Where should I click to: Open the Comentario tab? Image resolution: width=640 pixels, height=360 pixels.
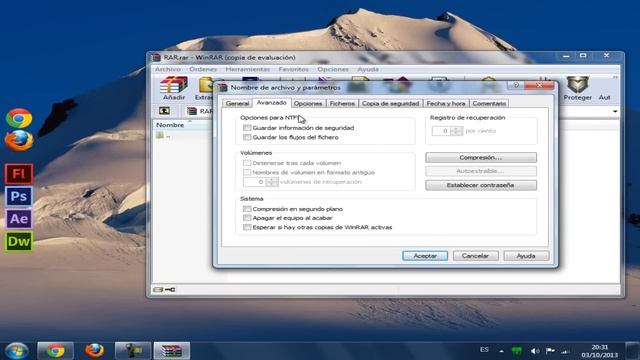pyautogui.click(x=489, y=104)
